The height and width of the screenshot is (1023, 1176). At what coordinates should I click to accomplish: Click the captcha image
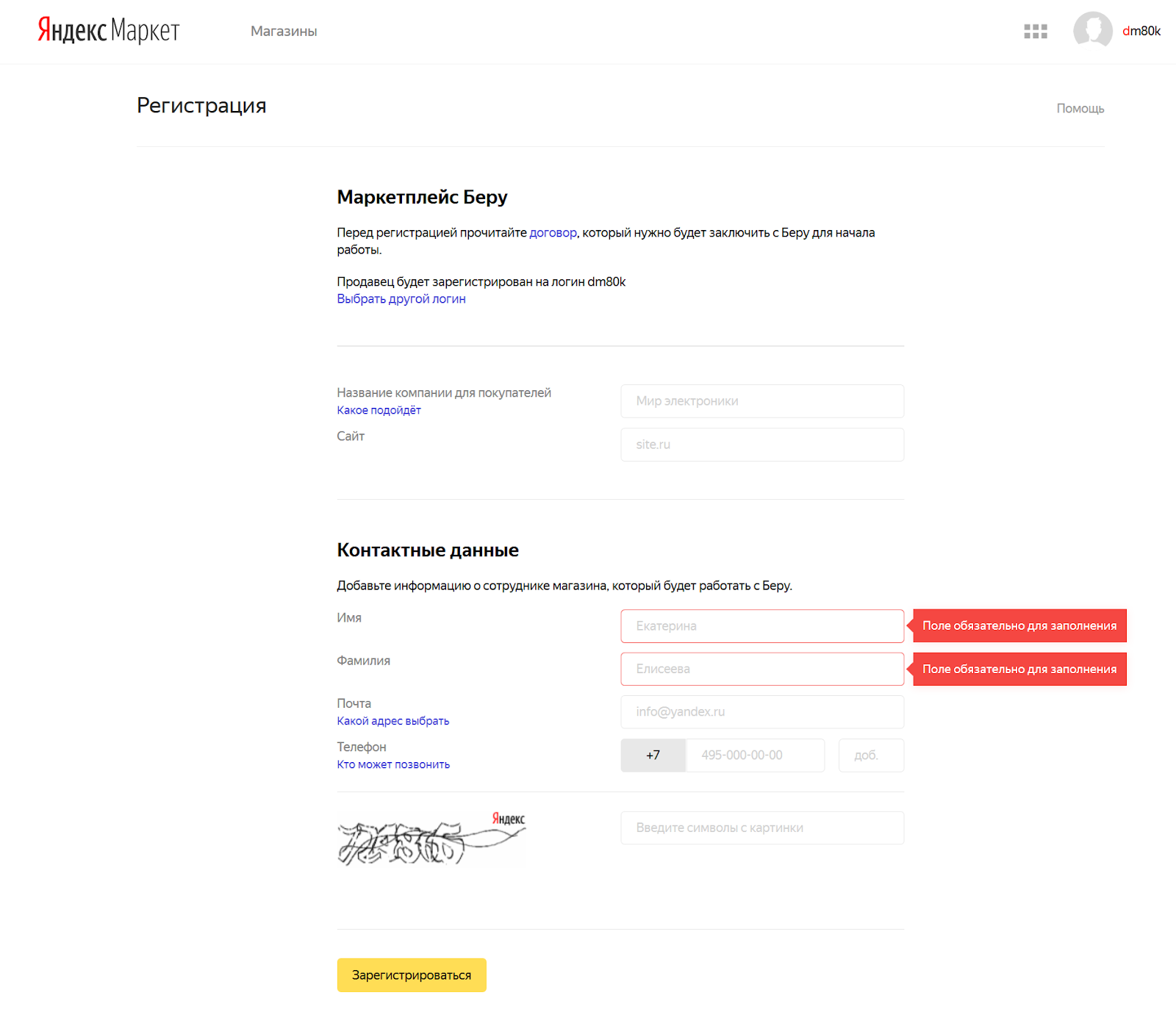coord(431,839)
